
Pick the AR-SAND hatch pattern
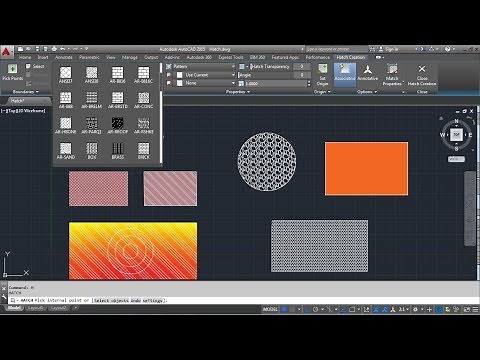[66, 151]
